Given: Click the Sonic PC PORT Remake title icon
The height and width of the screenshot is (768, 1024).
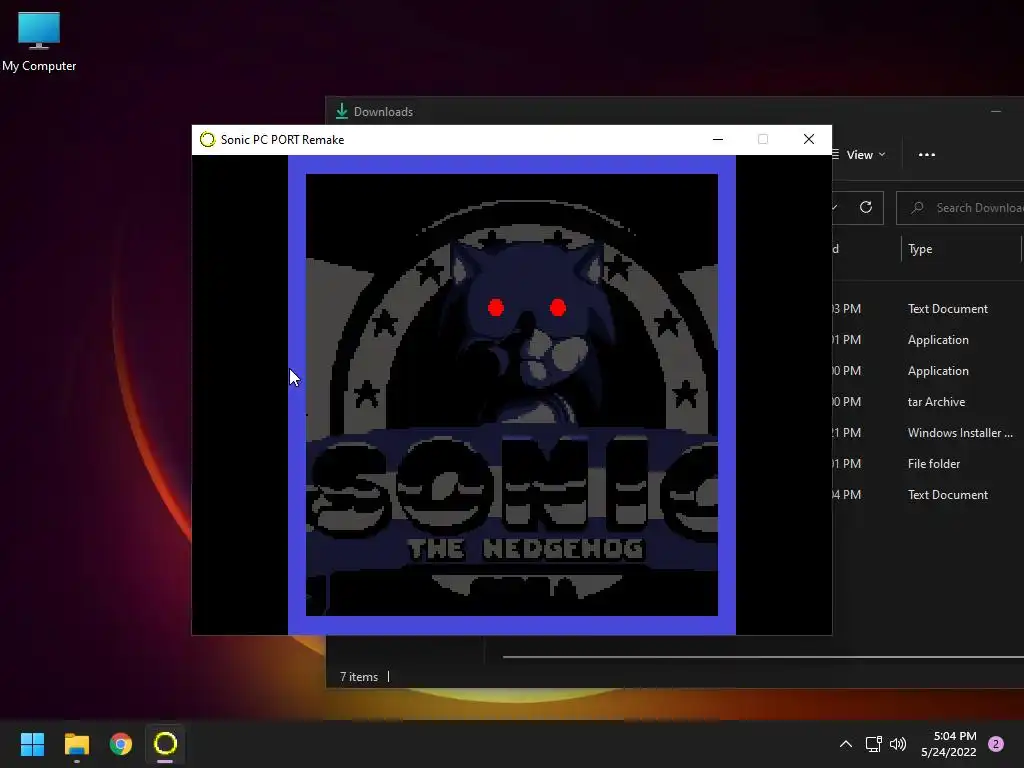Looking at the screenshot, I should 208,140.
